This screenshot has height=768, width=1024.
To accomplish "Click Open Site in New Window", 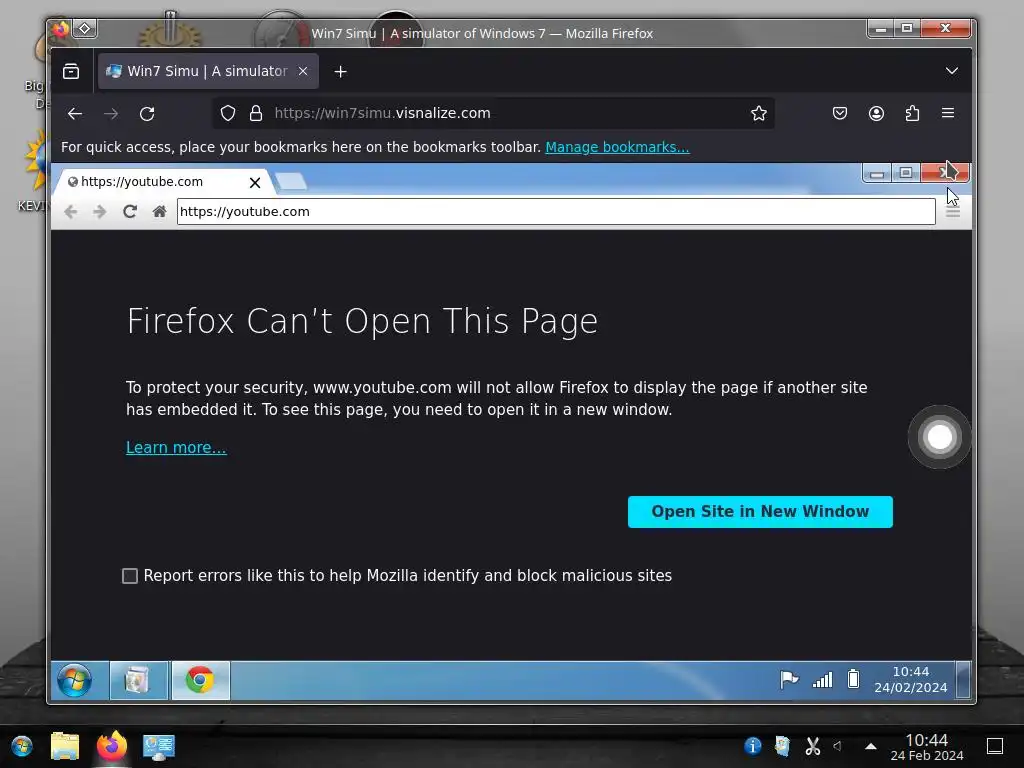I will [x=760, y=512].
